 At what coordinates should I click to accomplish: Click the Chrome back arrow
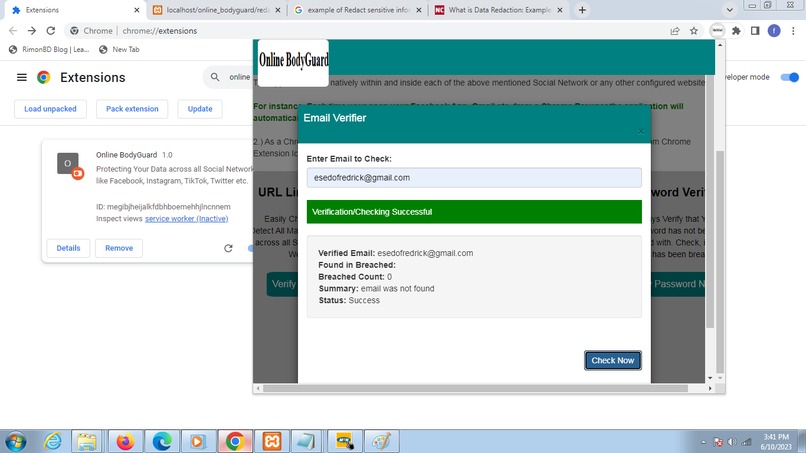tap(13, 31)
